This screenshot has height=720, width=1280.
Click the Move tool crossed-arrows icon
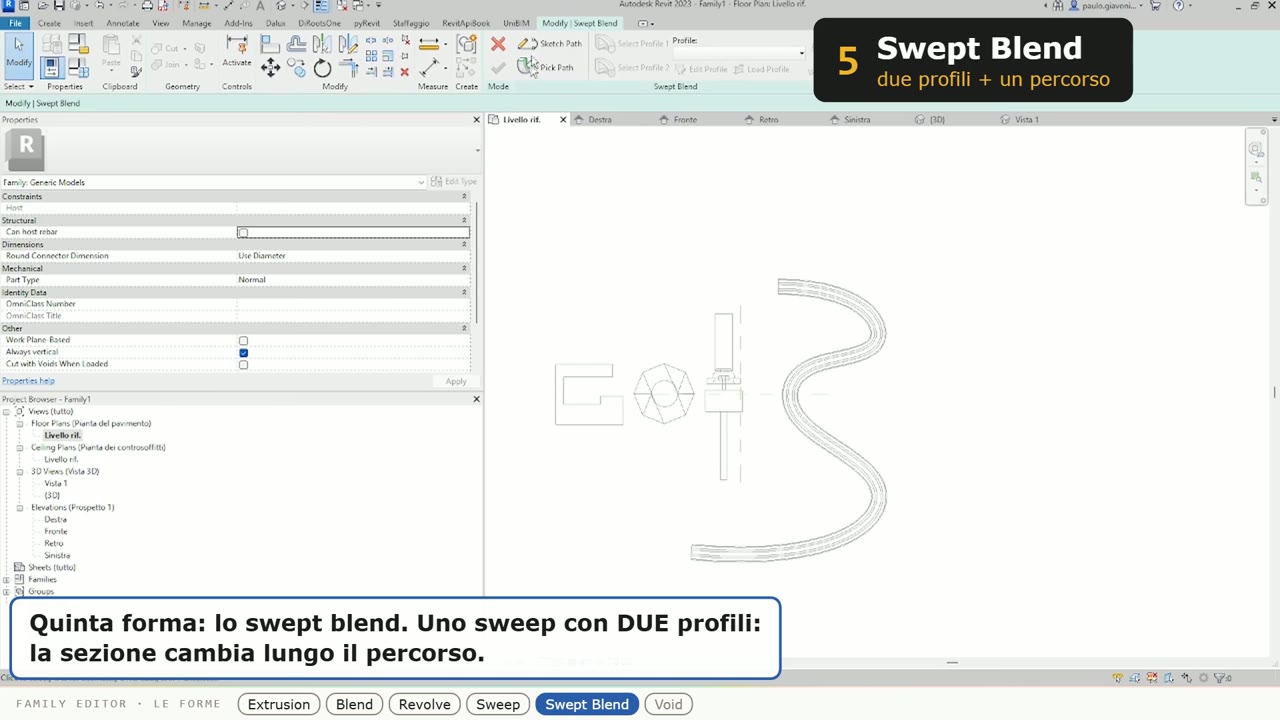pyautogui.click(x=270, y=67)
